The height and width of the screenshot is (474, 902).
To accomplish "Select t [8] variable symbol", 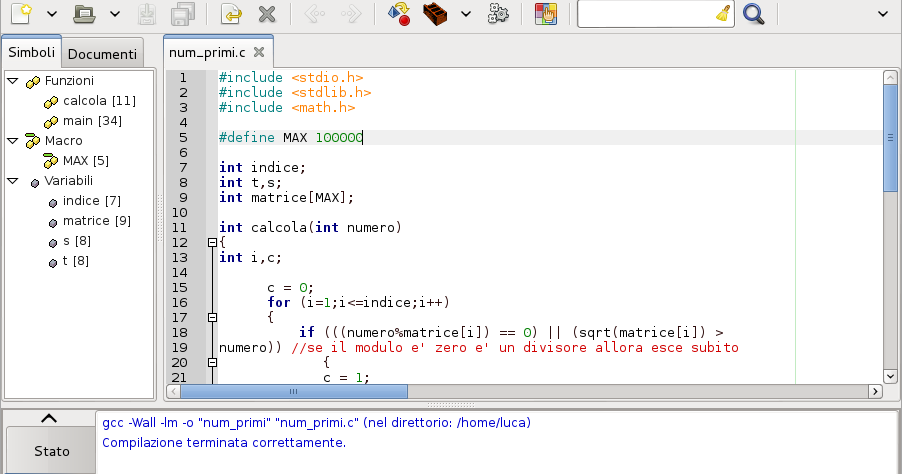I will 75,261.
